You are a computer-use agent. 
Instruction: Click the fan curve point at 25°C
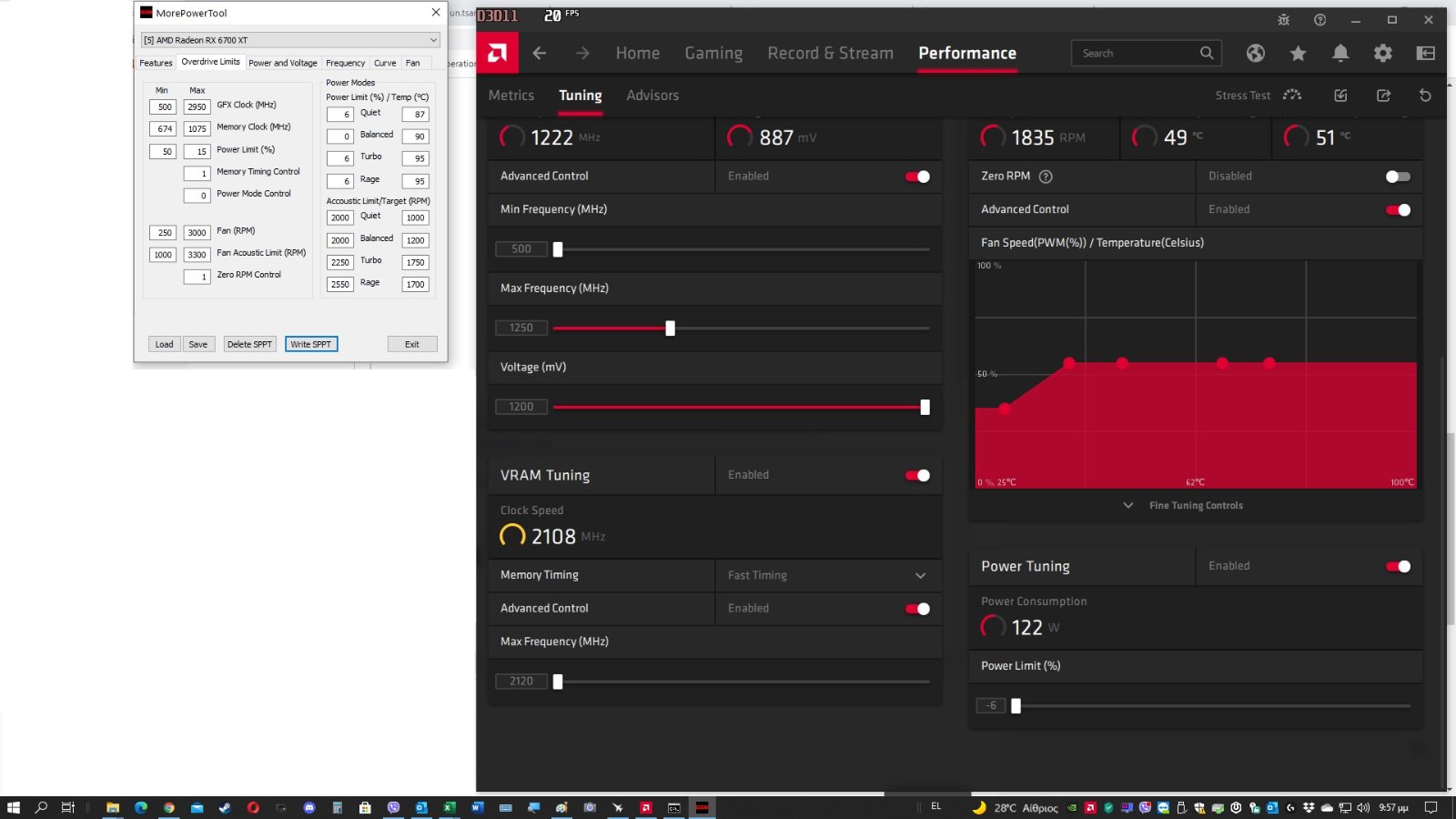point(1005,409)
